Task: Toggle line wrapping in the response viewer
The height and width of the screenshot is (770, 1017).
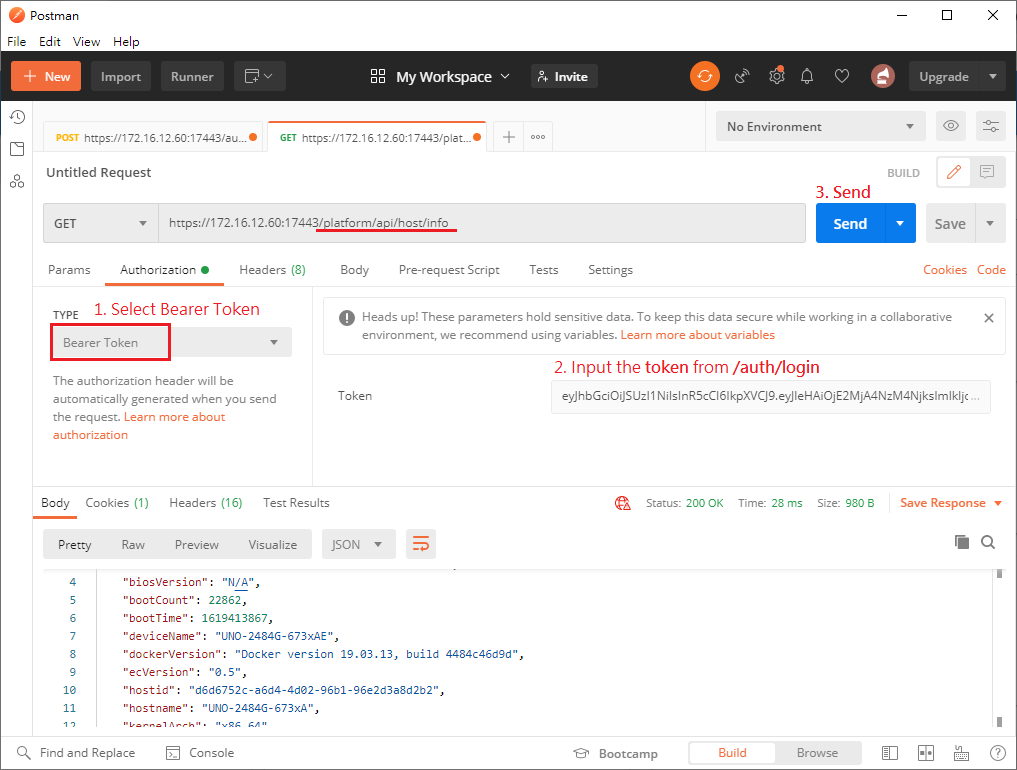Action: (420, 544)
